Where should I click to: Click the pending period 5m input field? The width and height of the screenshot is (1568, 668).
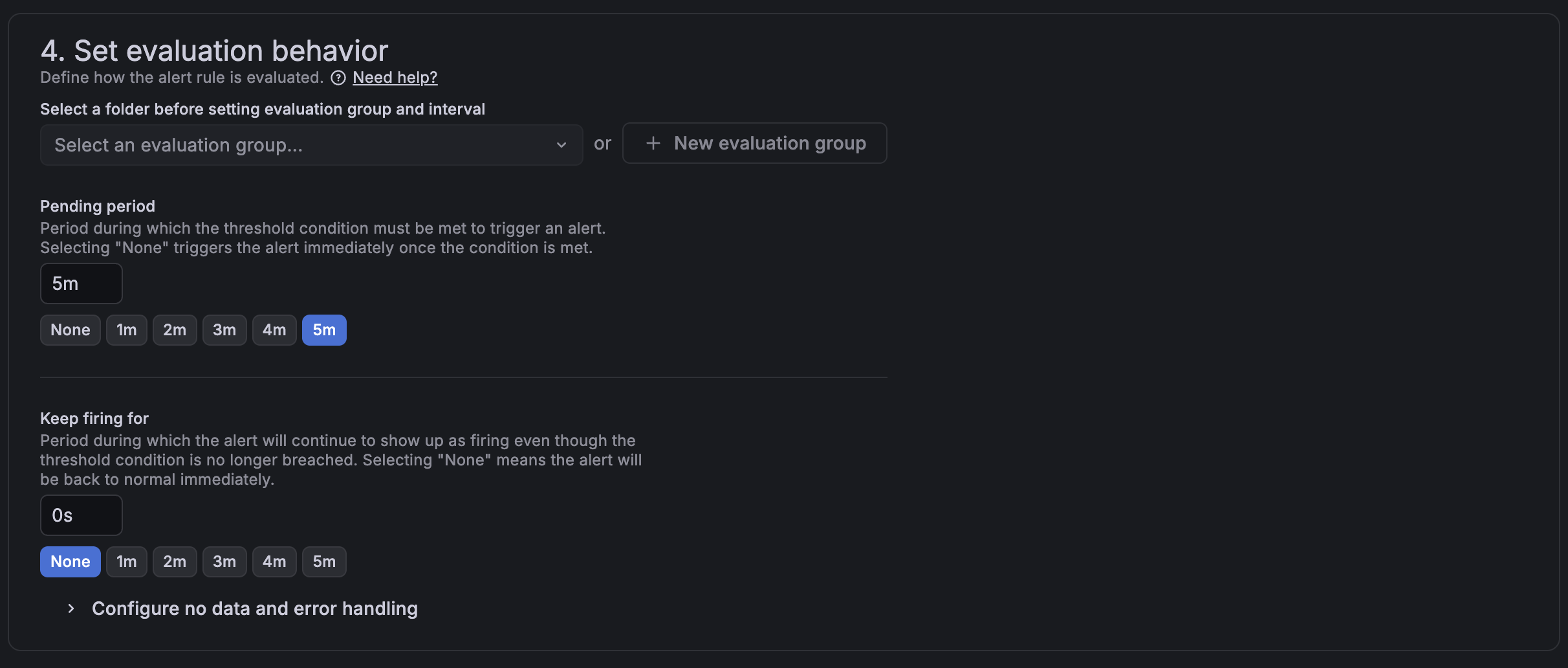coord(81,284)
